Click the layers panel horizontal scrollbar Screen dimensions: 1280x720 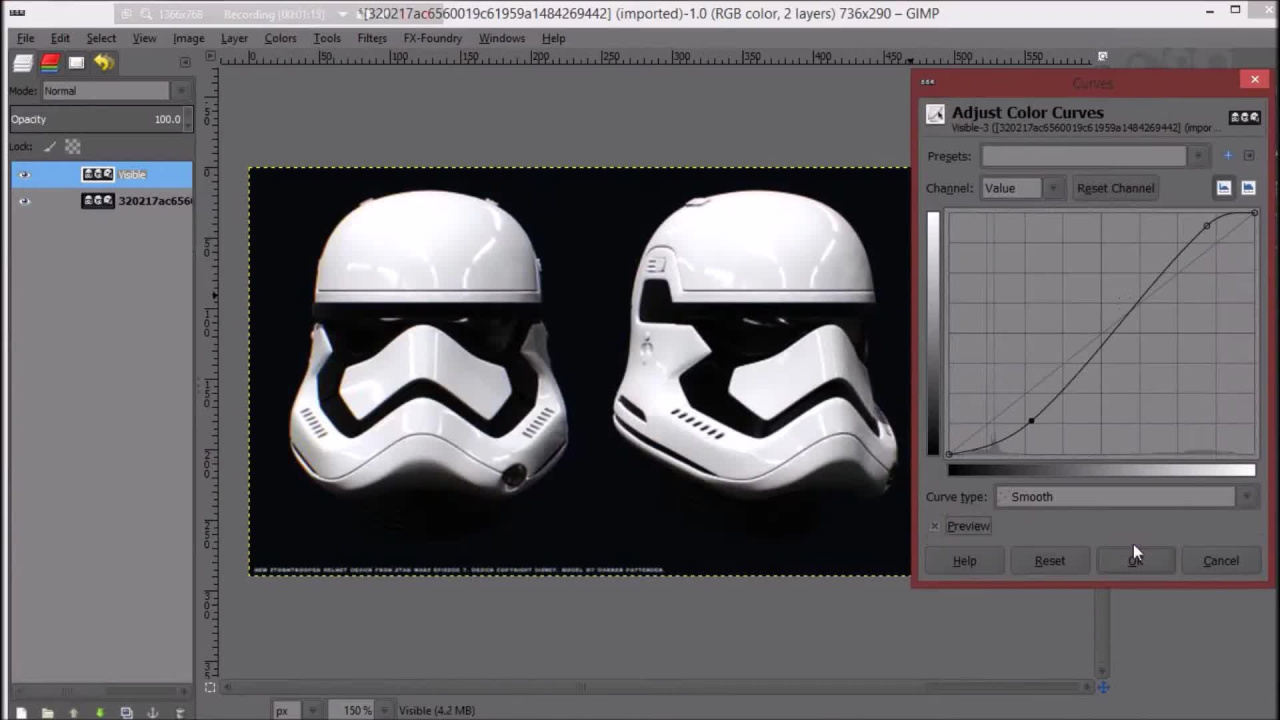point(97,691)
